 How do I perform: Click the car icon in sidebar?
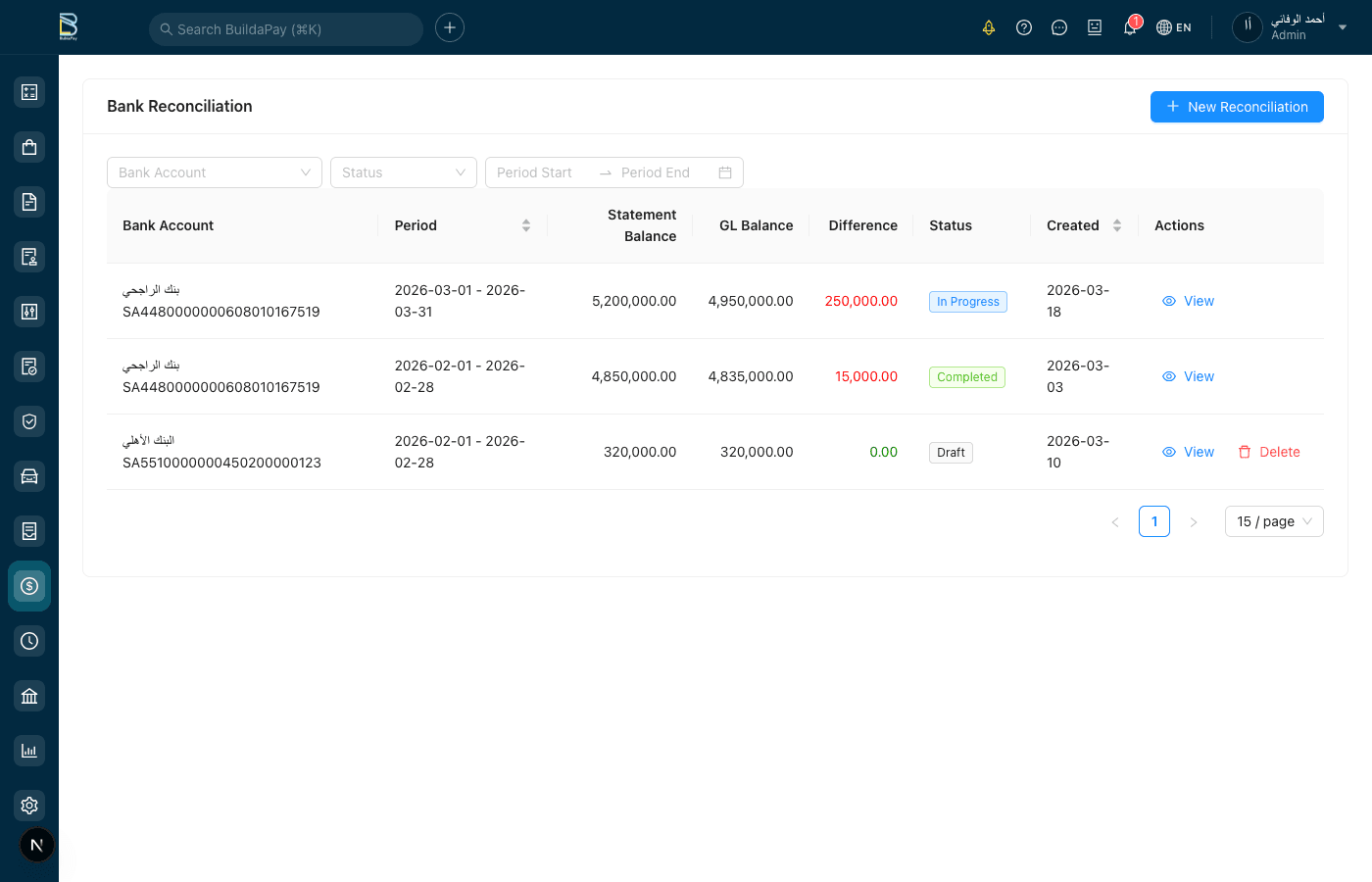(x=29, y=476)
